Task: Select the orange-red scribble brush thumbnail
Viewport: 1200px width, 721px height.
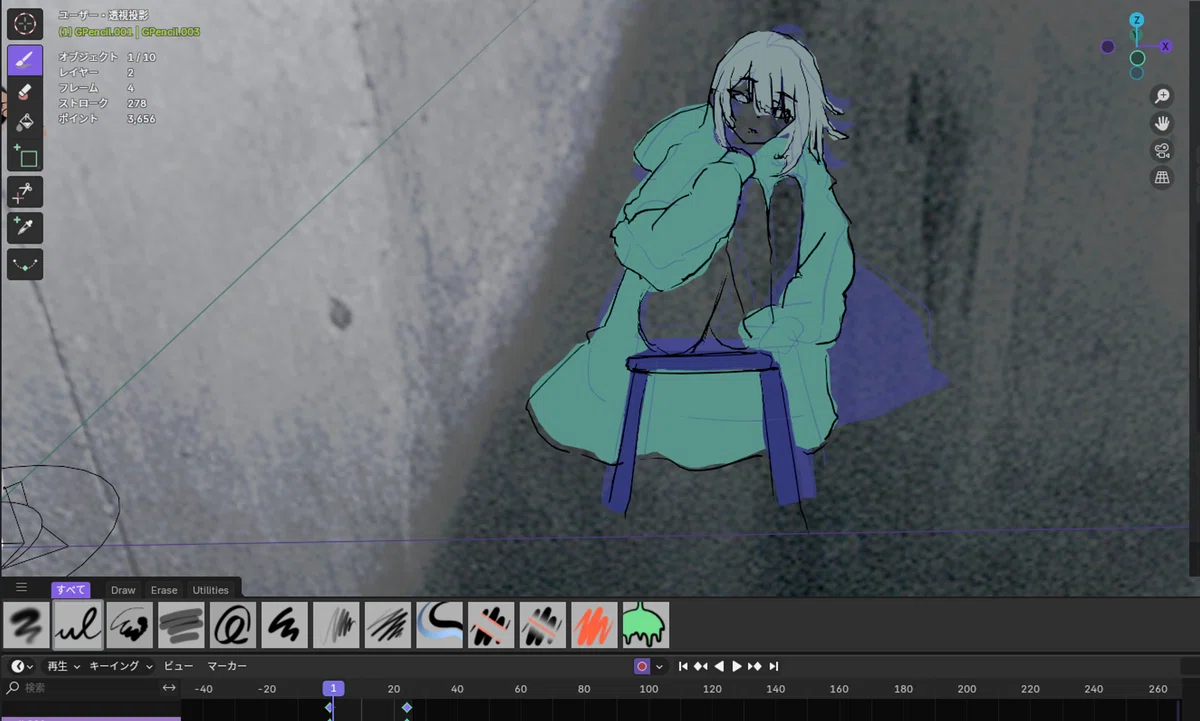Action: click(x=595, y=625)
